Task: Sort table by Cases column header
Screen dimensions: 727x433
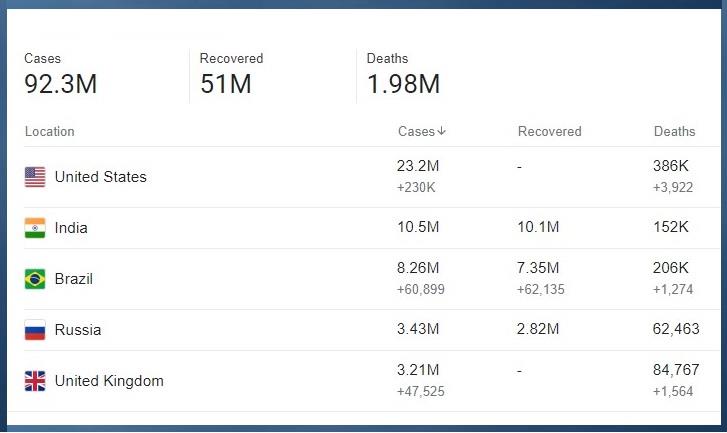Action: (x=416, y=131)
